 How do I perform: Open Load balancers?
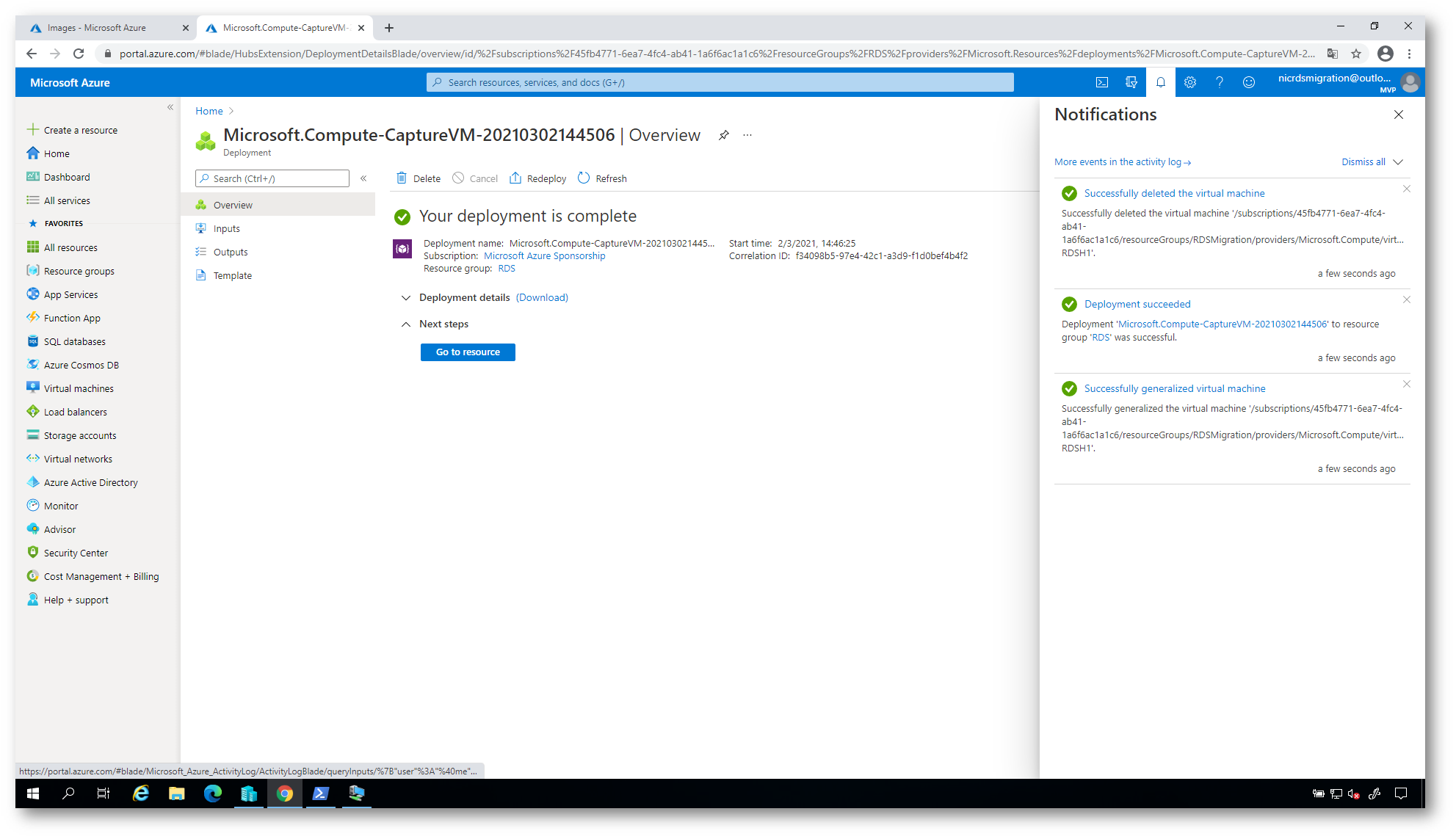click(67, 412)
